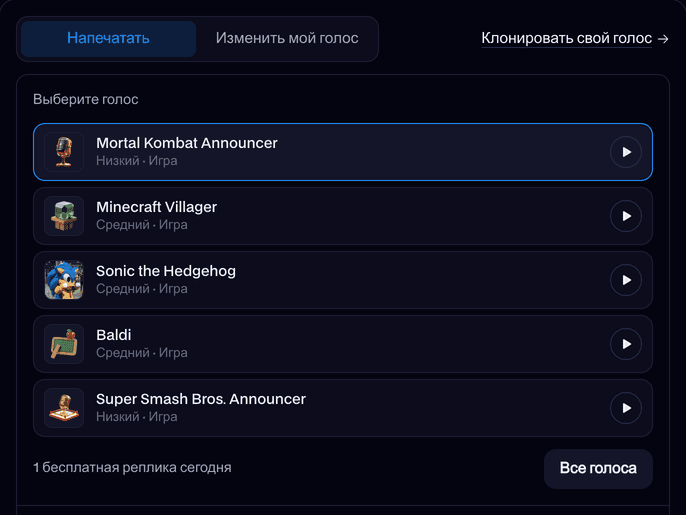Switch to the Изменить мой голос tab

(x=287, y=39)
